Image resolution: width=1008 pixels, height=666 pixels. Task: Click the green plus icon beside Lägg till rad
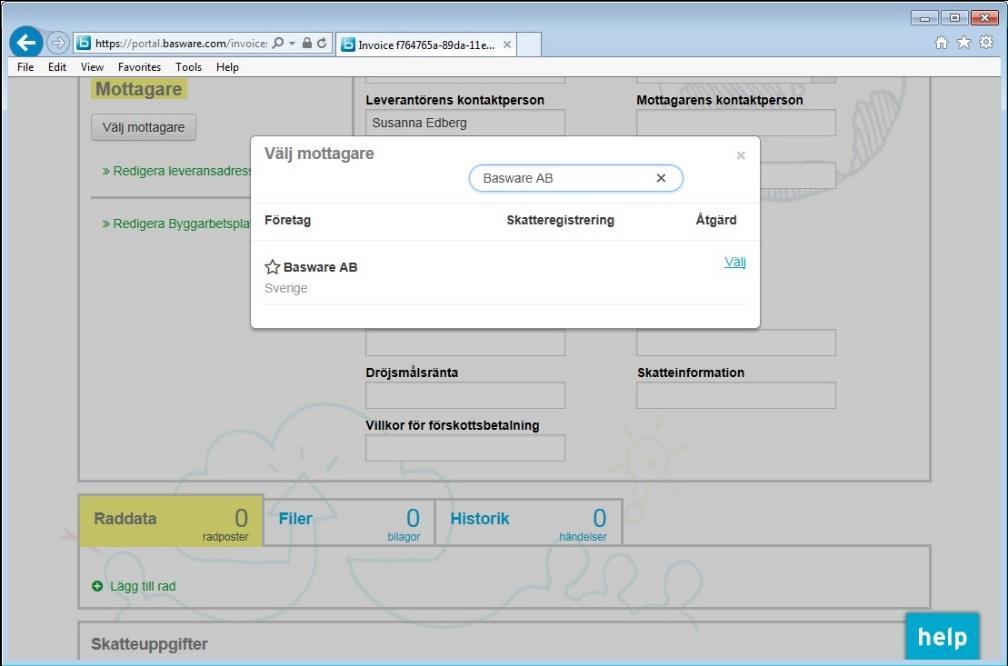point(97,586)
